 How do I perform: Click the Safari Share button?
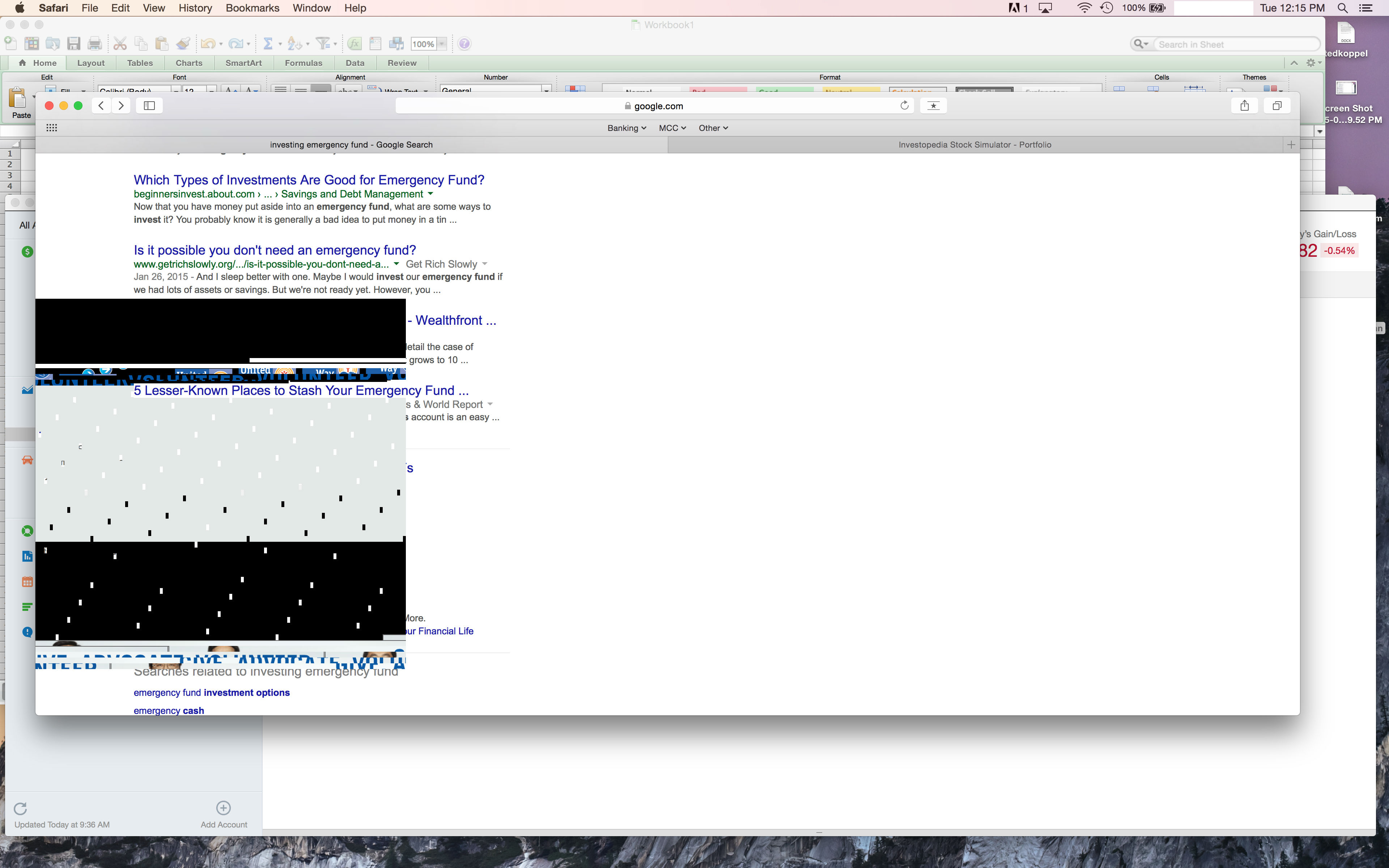pyautogui.click(x=1244, y=106)
